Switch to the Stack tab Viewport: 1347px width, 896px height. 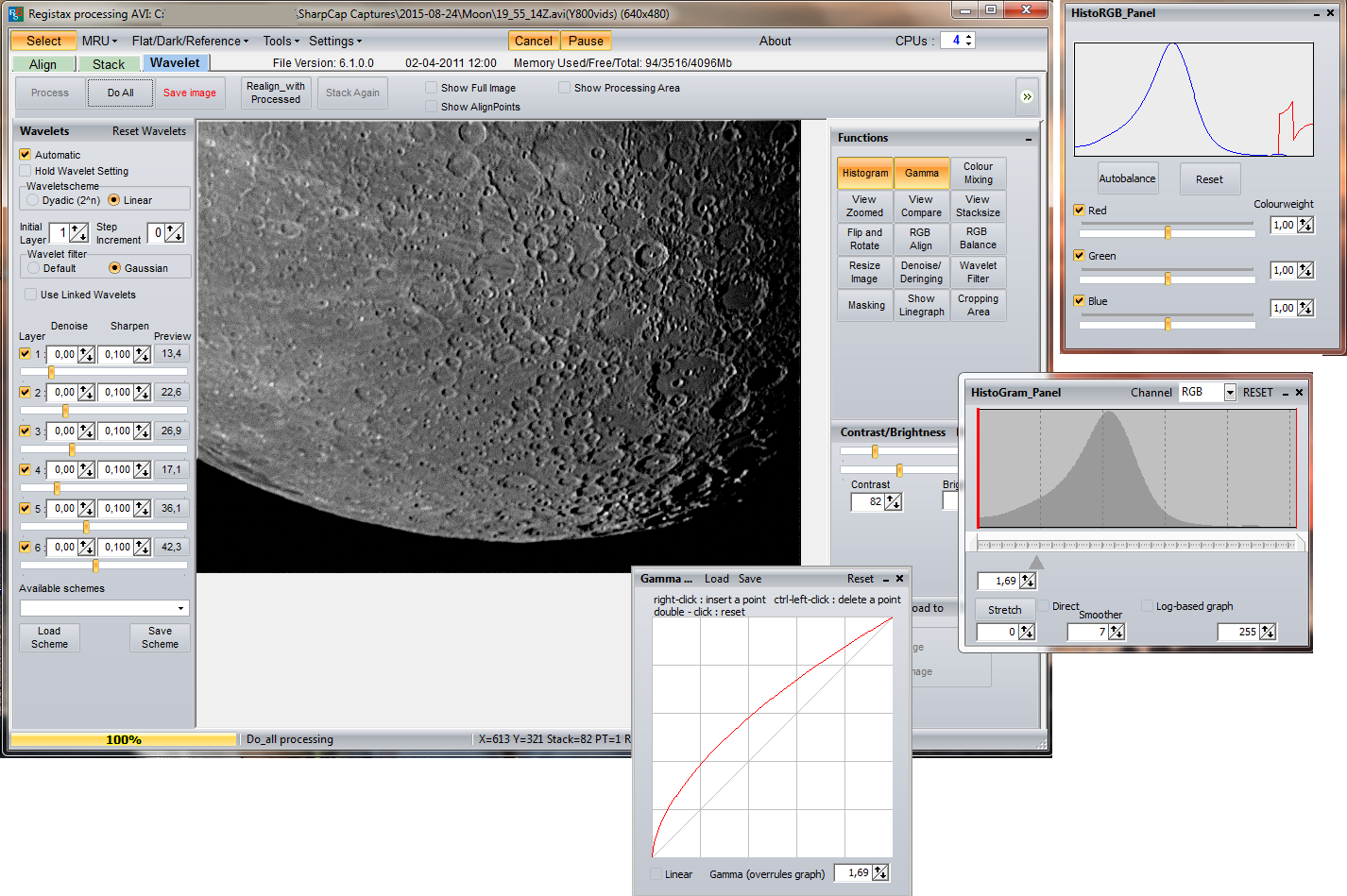[x=109, y=64]
